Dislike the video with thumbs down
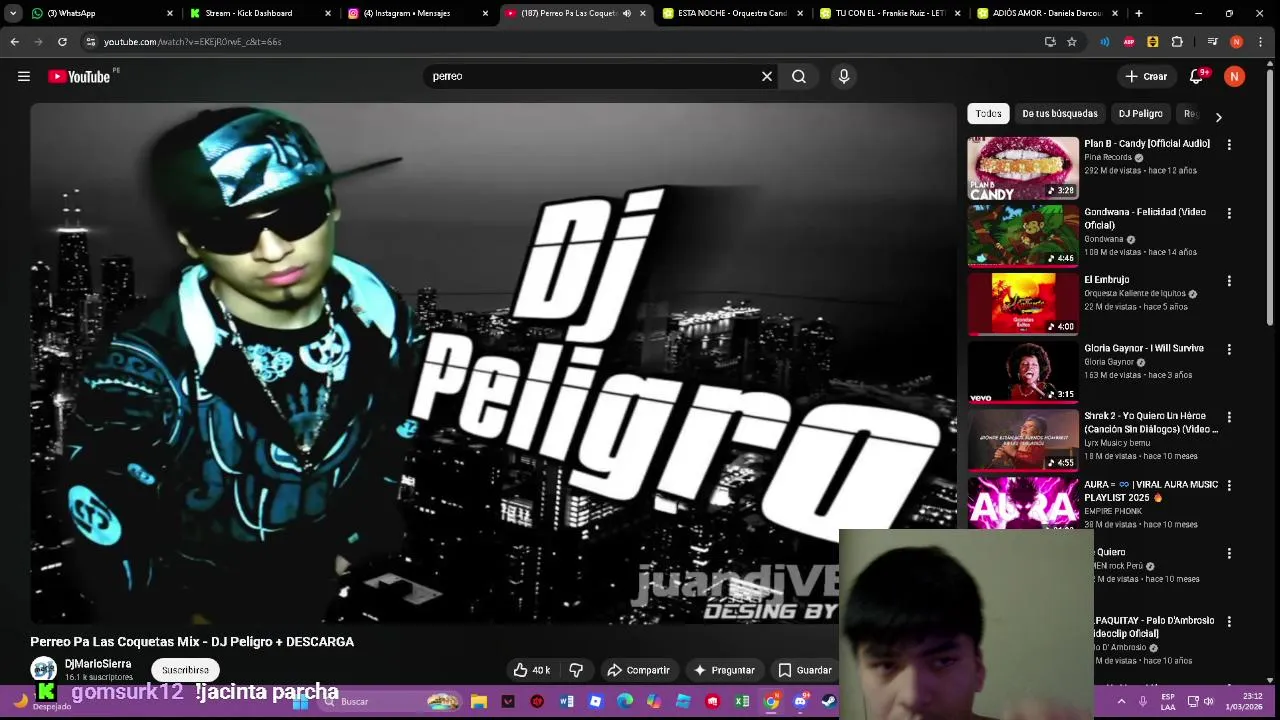 577,670
